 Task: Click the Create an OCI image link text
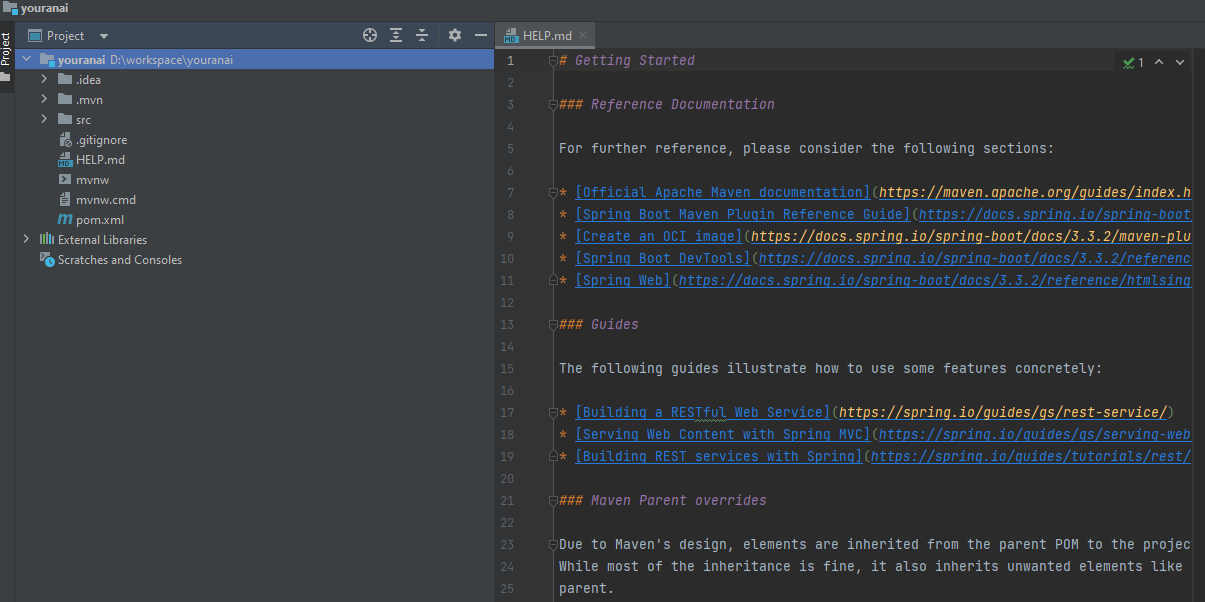pos(659,237)
